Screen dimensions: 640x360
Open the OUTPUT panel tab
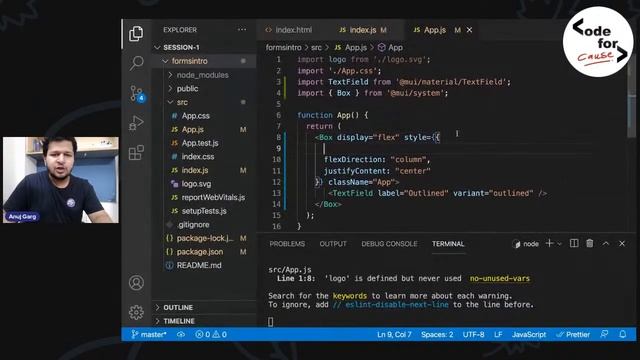333,244
